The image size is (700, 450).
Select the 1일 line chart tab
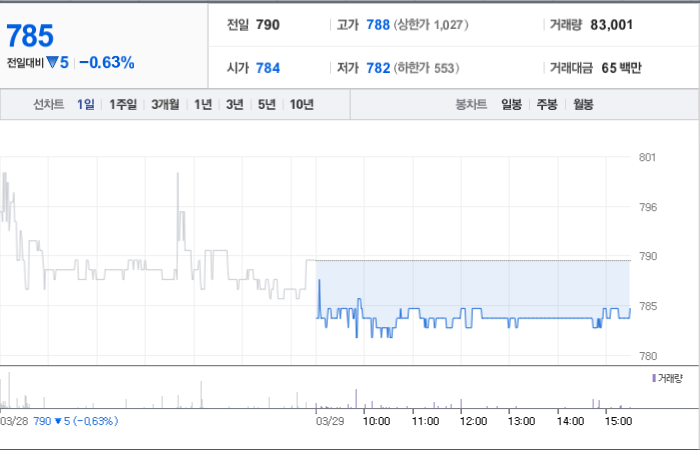[86, 104]
